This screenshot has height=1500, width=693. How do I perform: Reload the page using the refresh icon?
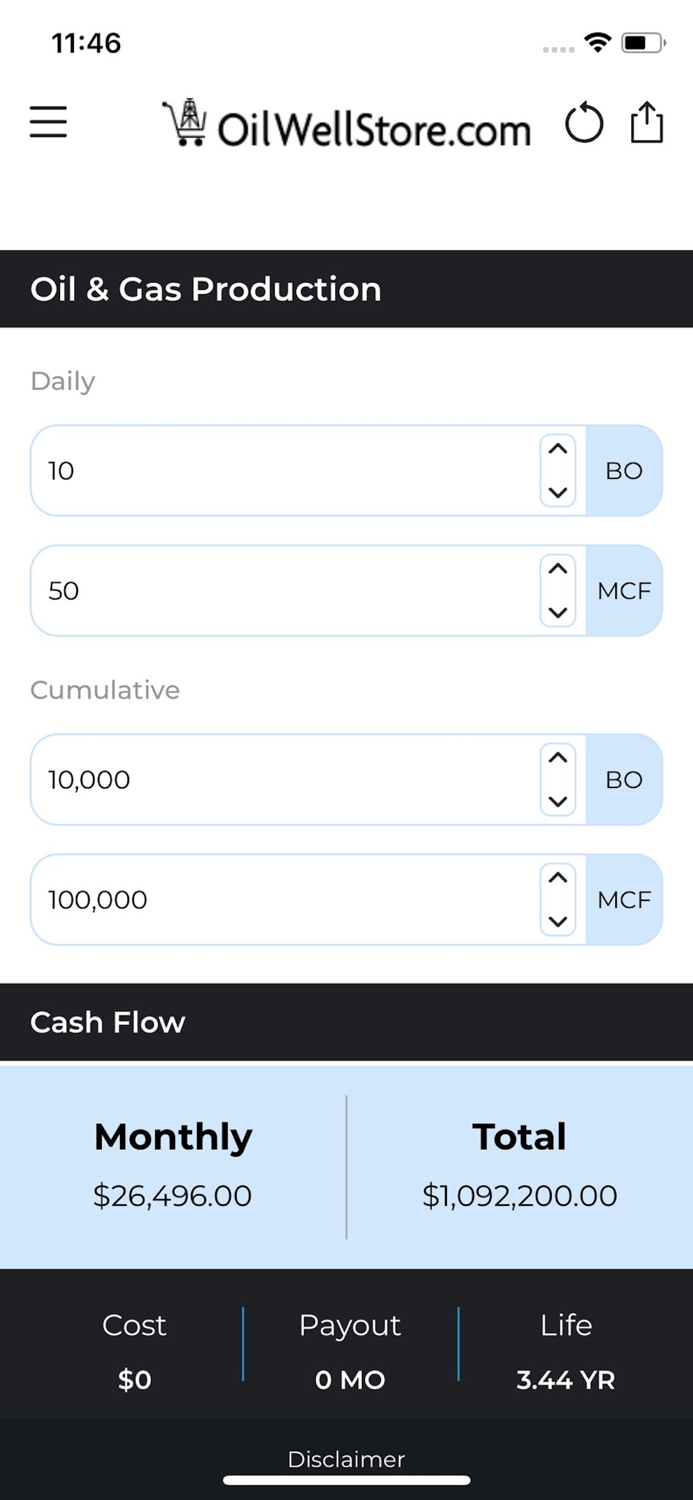point(584,123)
